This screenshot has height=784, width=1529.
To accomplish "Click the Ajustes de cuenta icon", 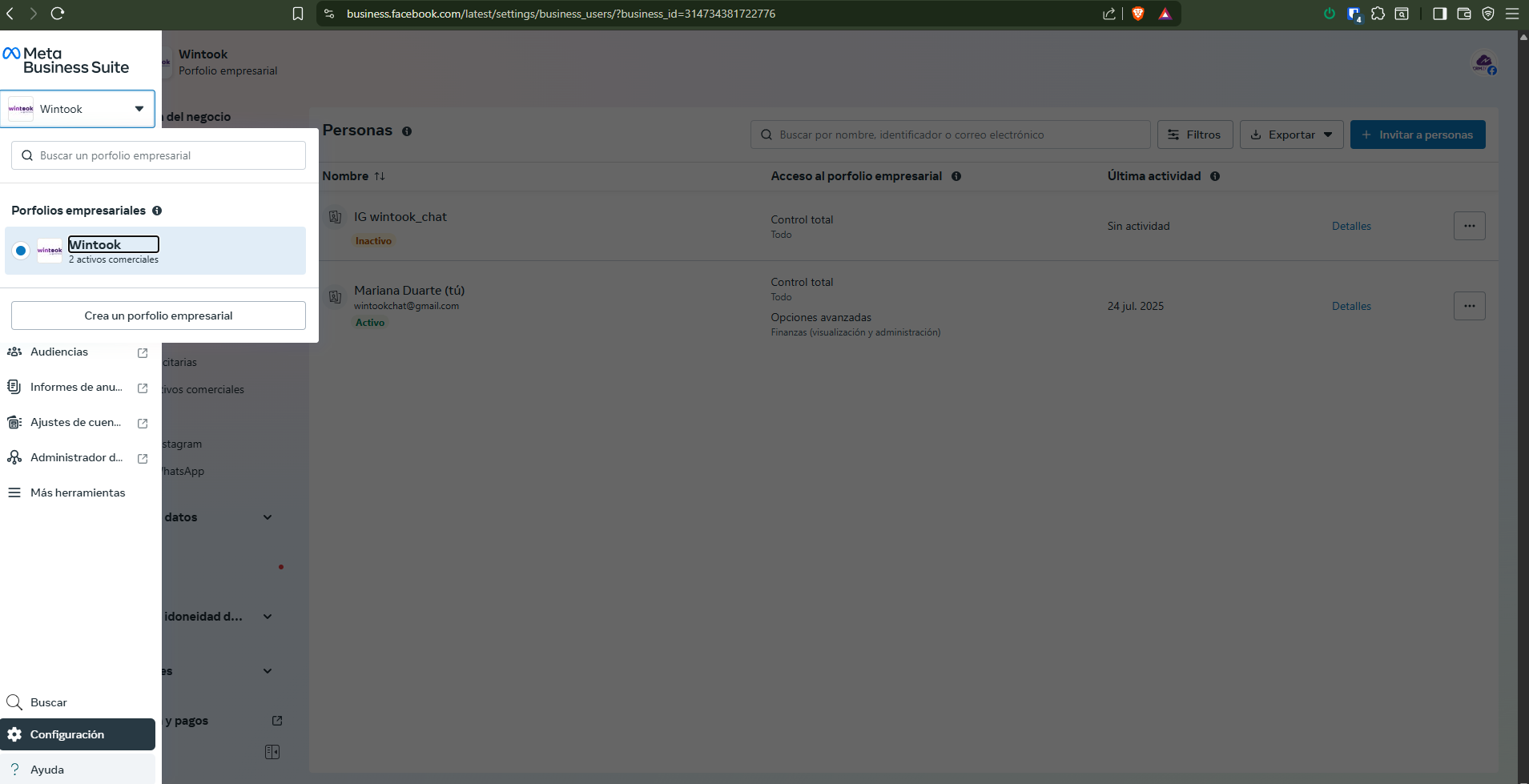I will point(14,422).
